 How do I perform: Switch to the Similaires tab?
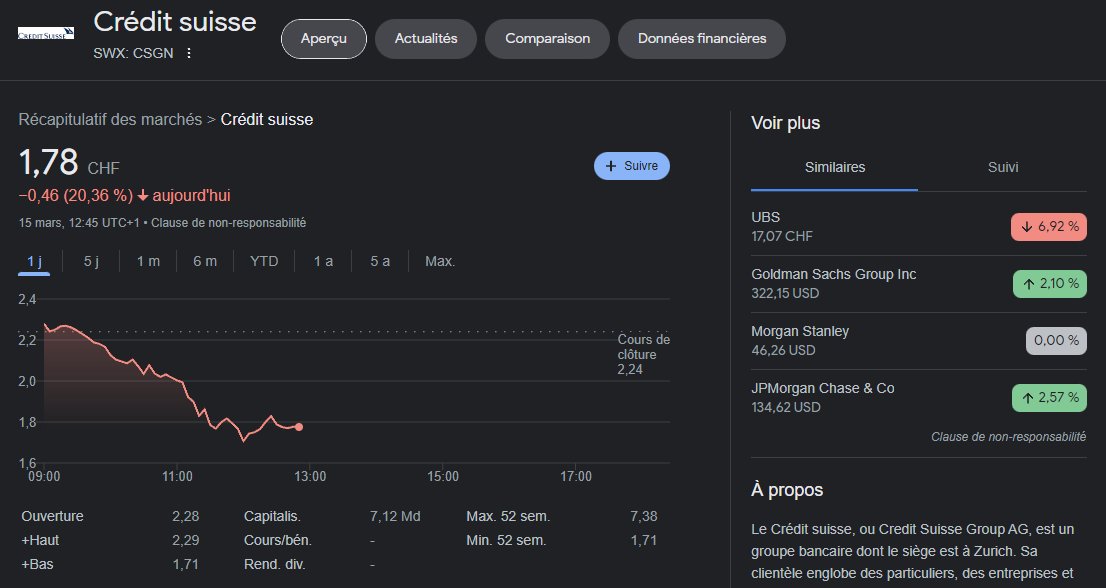834,167
